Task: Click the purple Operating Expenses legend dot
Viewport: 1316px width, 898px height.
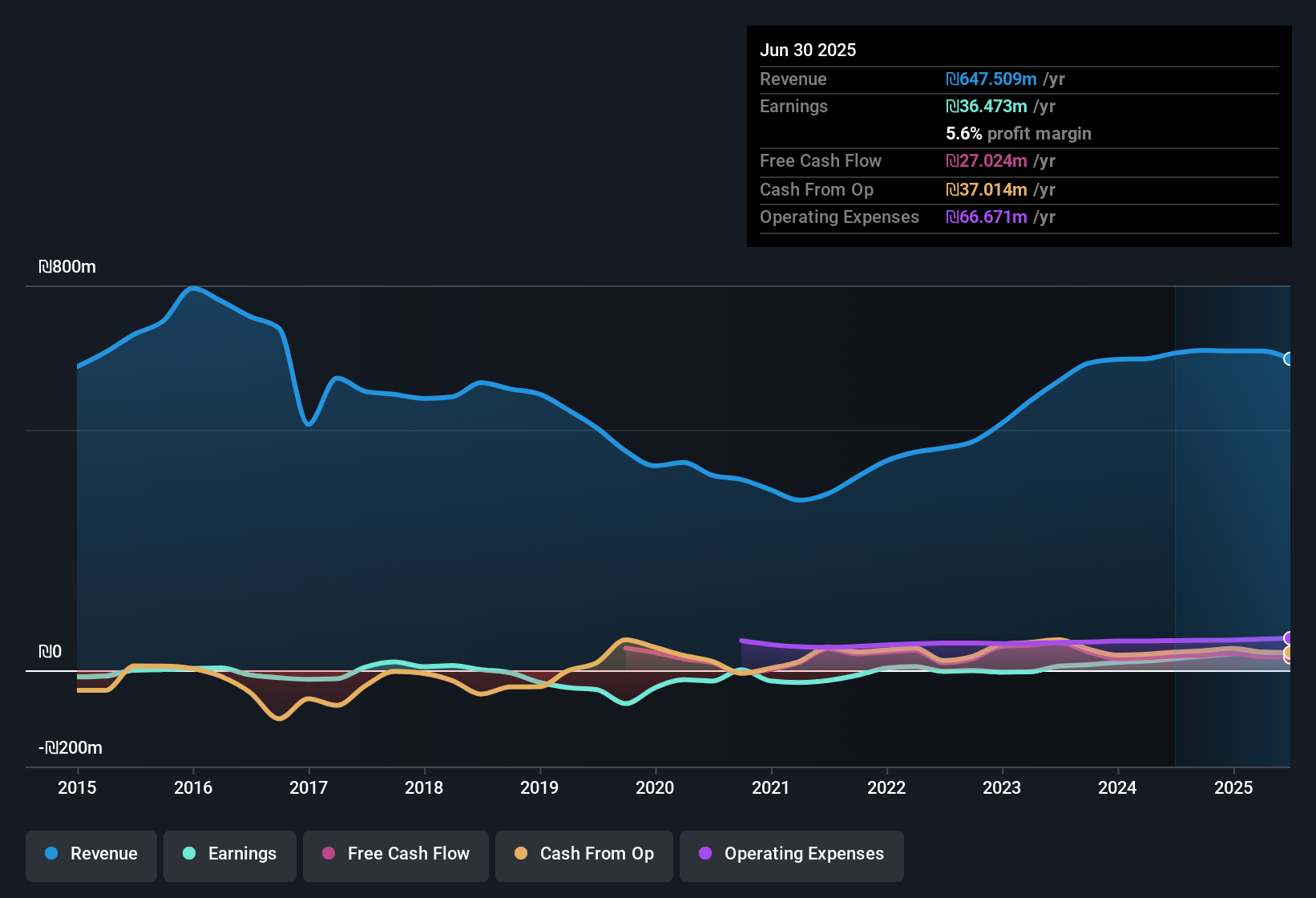Action: 706,855
